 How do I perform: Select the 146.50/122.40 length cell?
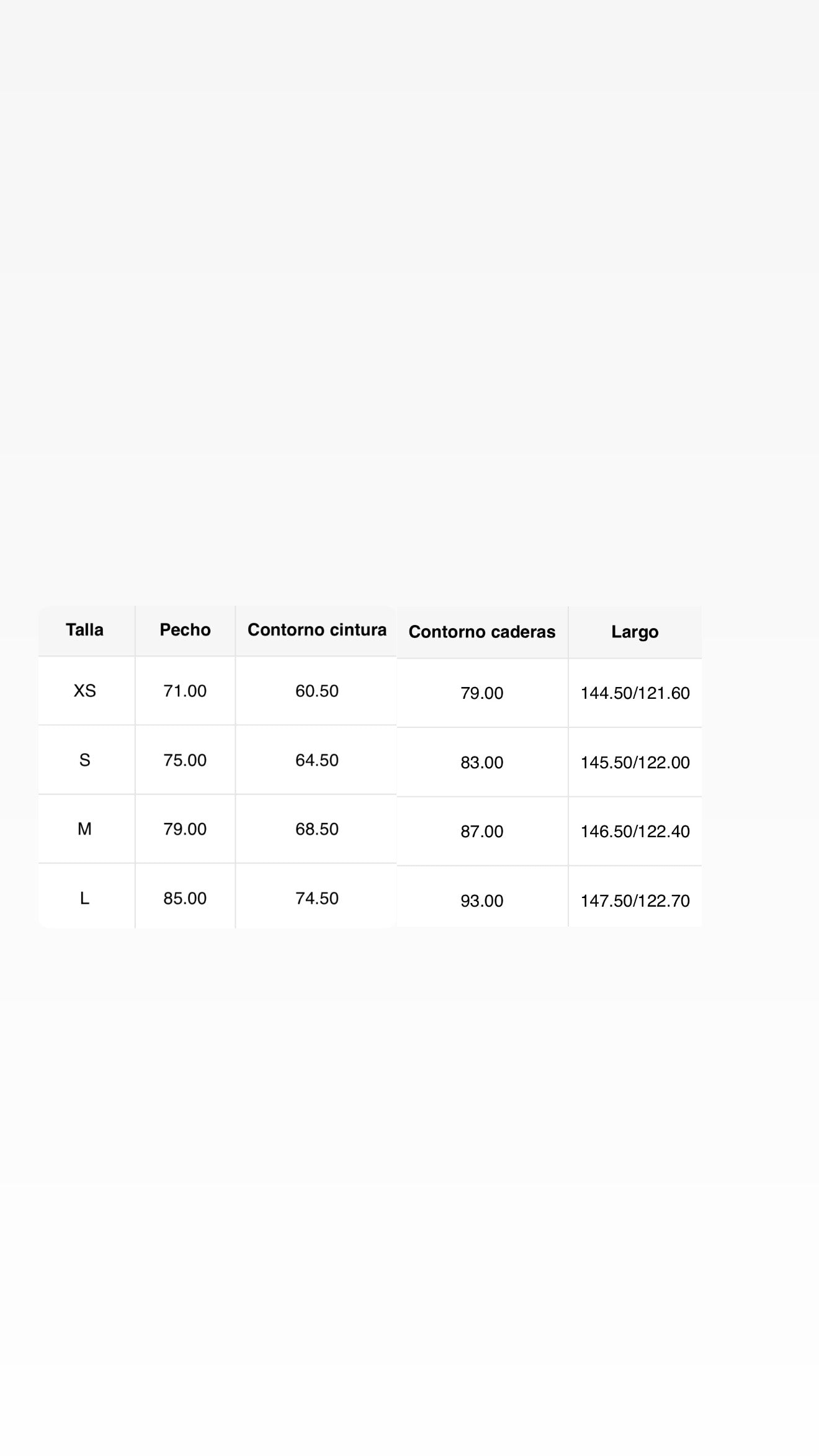635,832
